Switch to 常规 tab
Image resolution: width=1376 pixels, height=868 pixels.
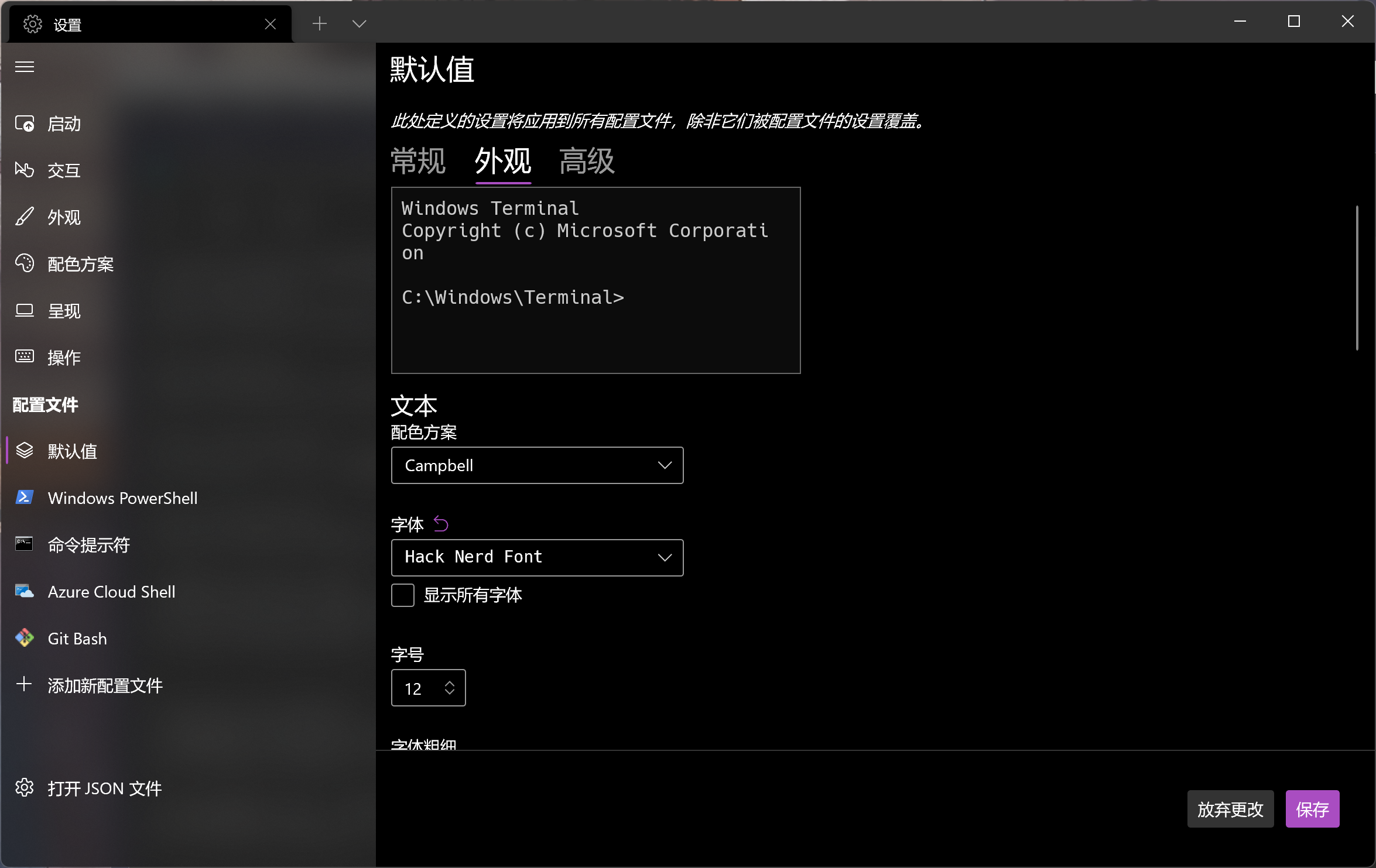coord(418,161)
